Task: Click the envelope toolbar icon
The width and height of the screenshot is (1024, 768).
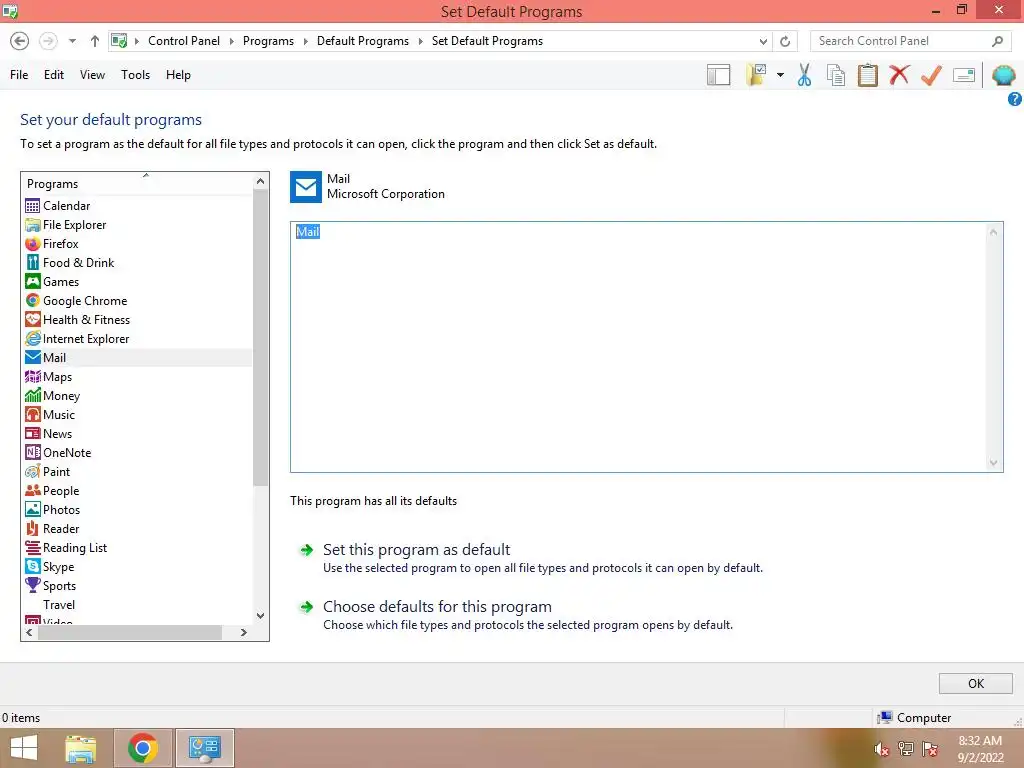Action: click(964, 75)
